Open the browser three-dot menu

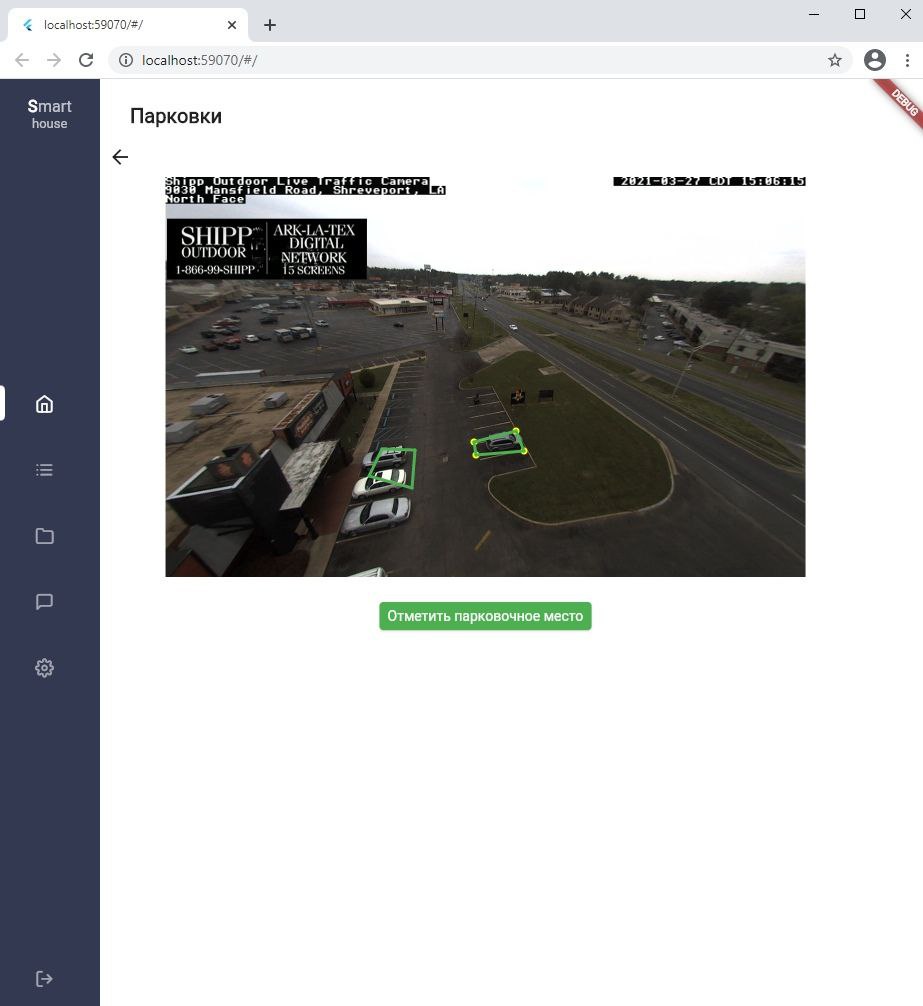click(907, 60)
